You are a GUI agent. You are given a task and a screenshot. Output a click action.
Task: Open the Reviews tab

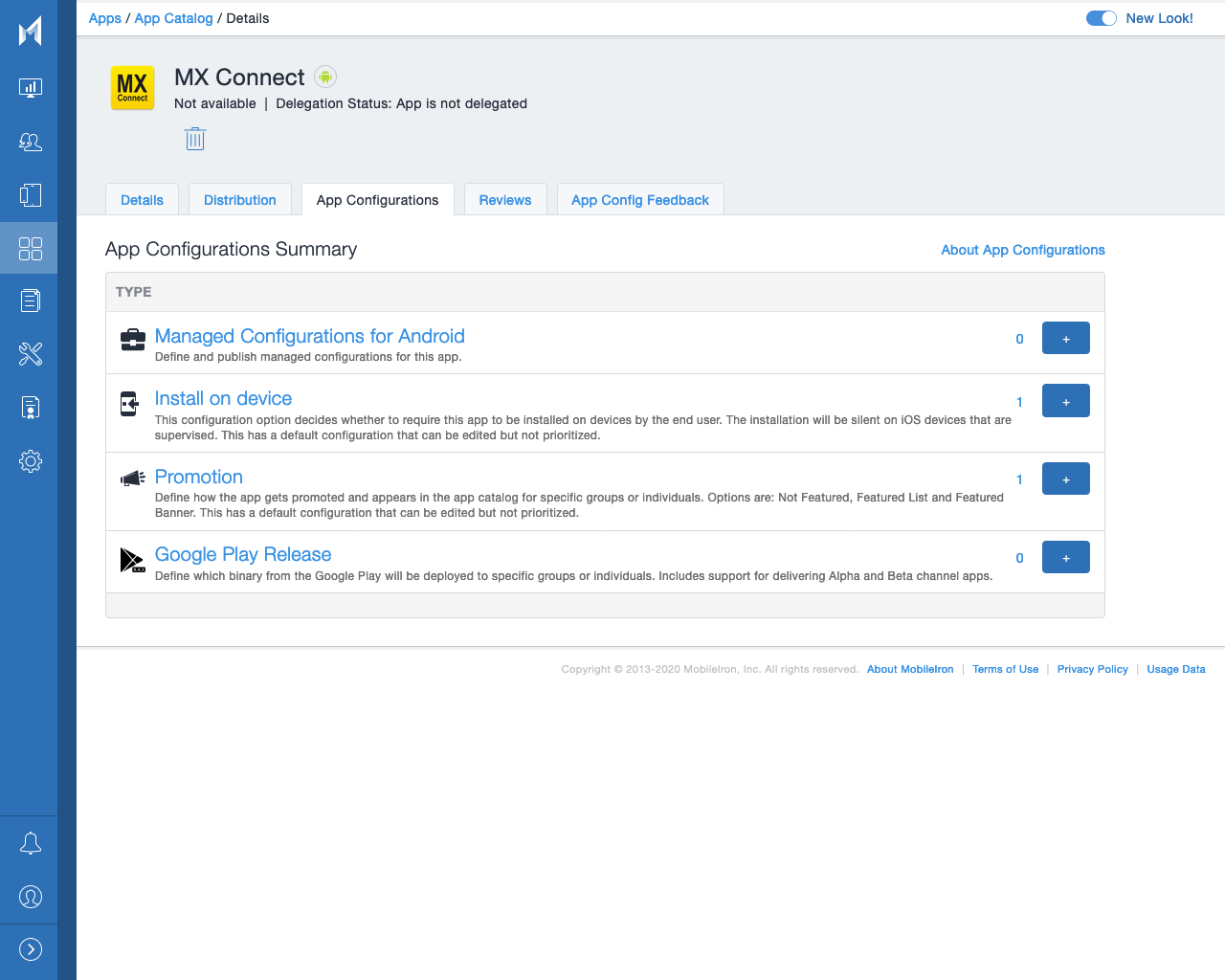click(x=505, y=199)
